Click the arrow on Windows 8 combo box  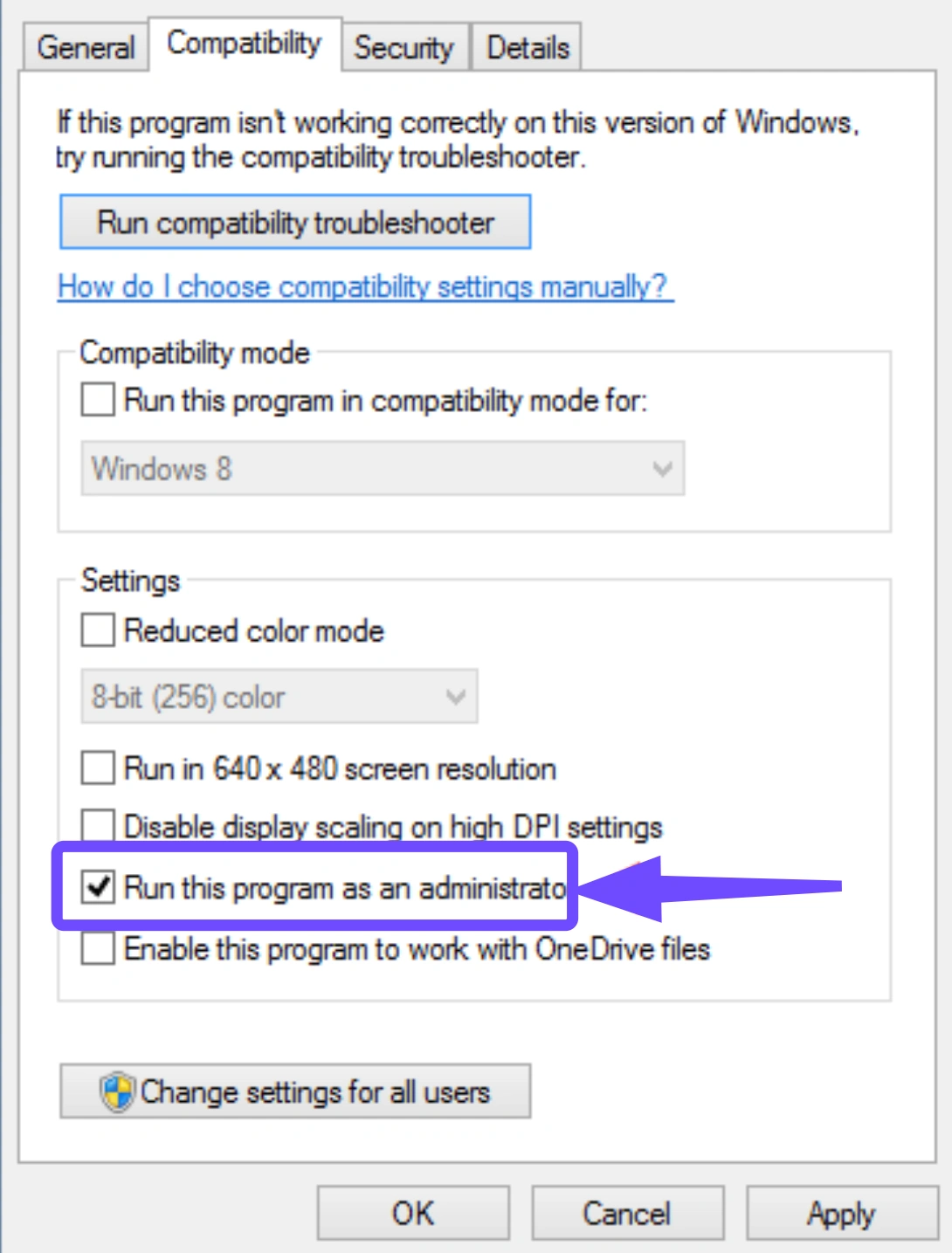663,470
